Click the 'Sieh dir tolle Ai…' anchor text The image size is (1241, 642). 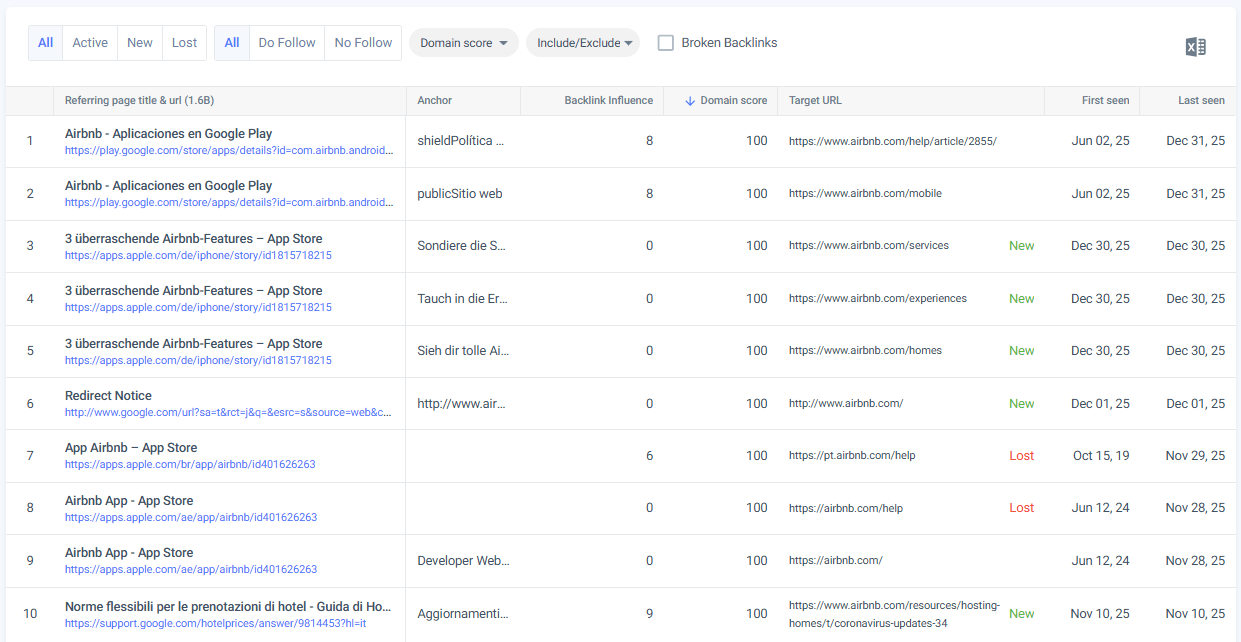click(464, 351)
